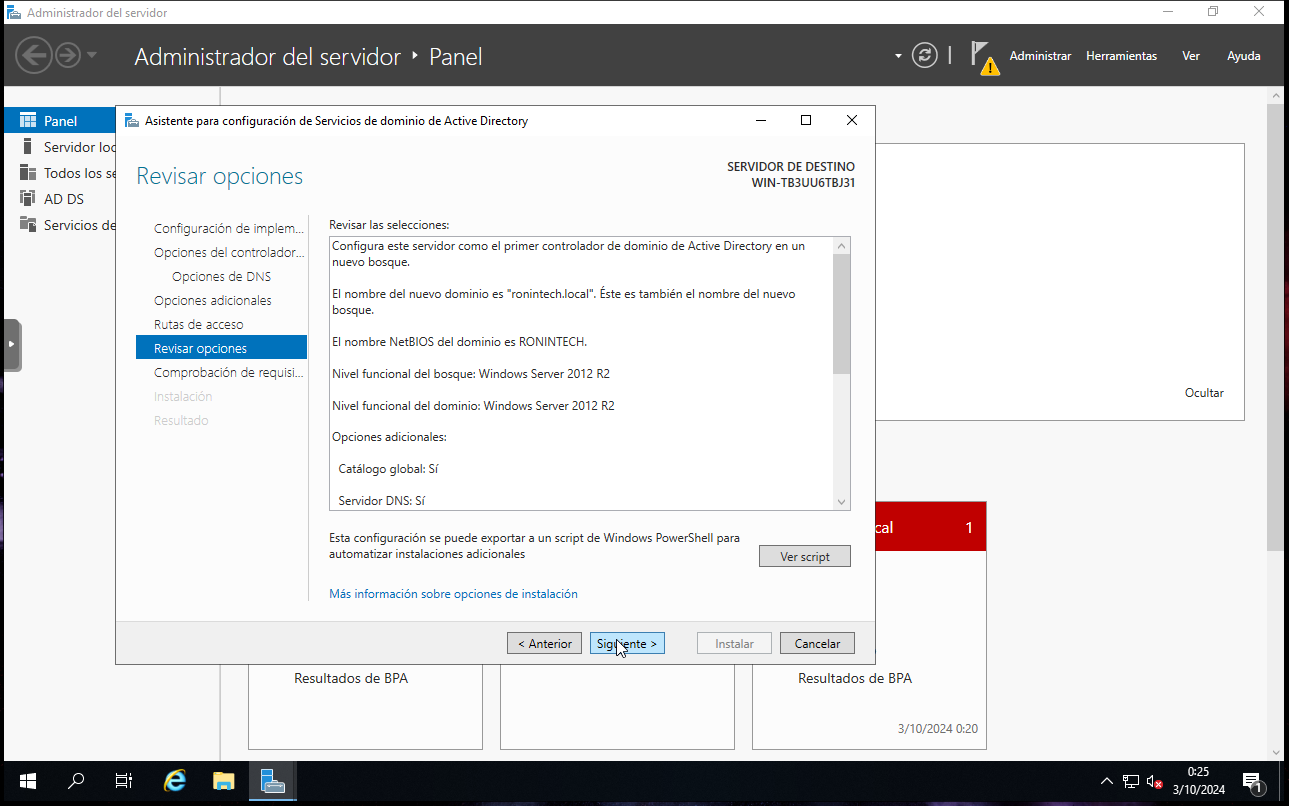
Task: Select the Servicios de… sidebar entry
Action: (66, 225)
